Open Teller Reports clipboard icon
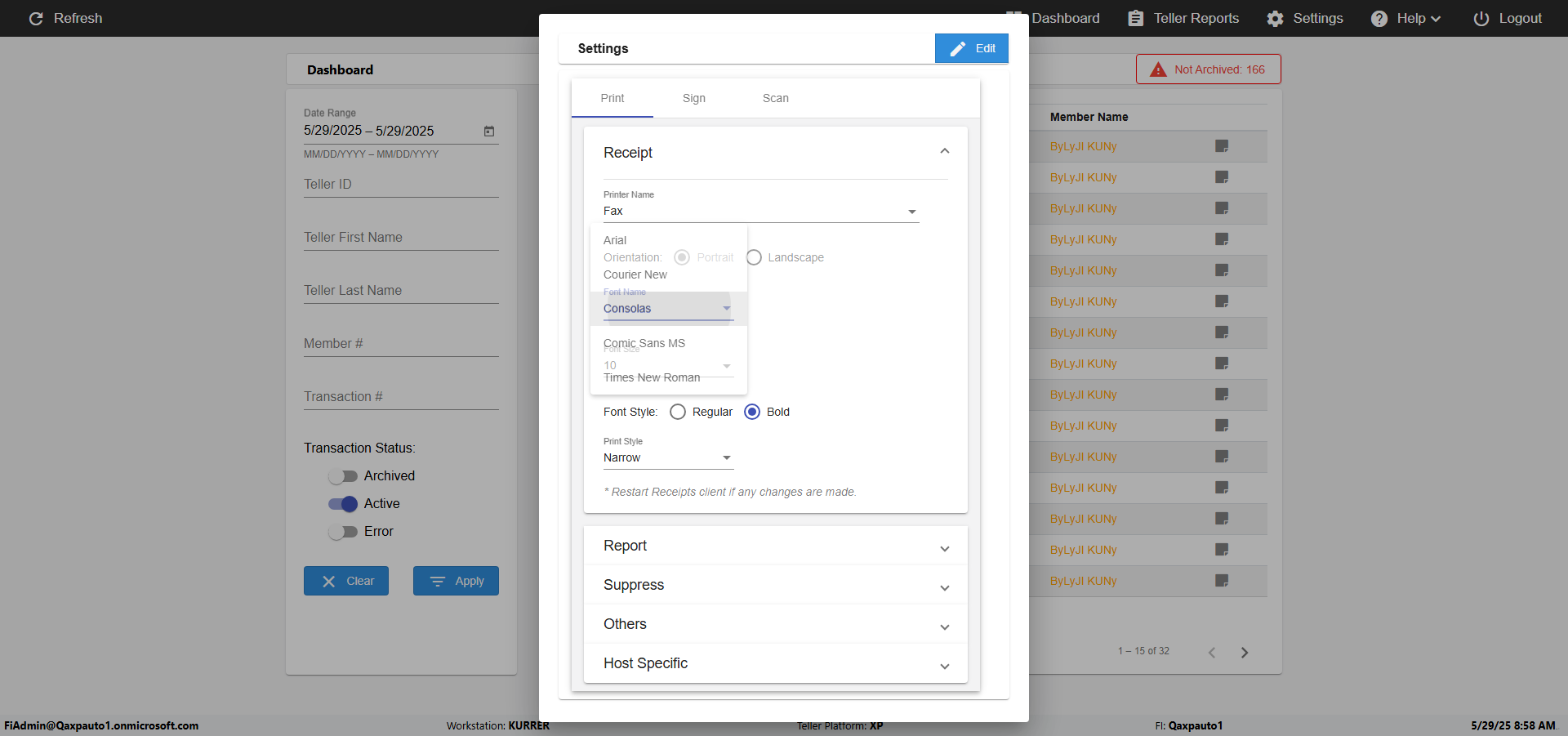Viewport: 1568px width, 736px height. (1135, 18)
